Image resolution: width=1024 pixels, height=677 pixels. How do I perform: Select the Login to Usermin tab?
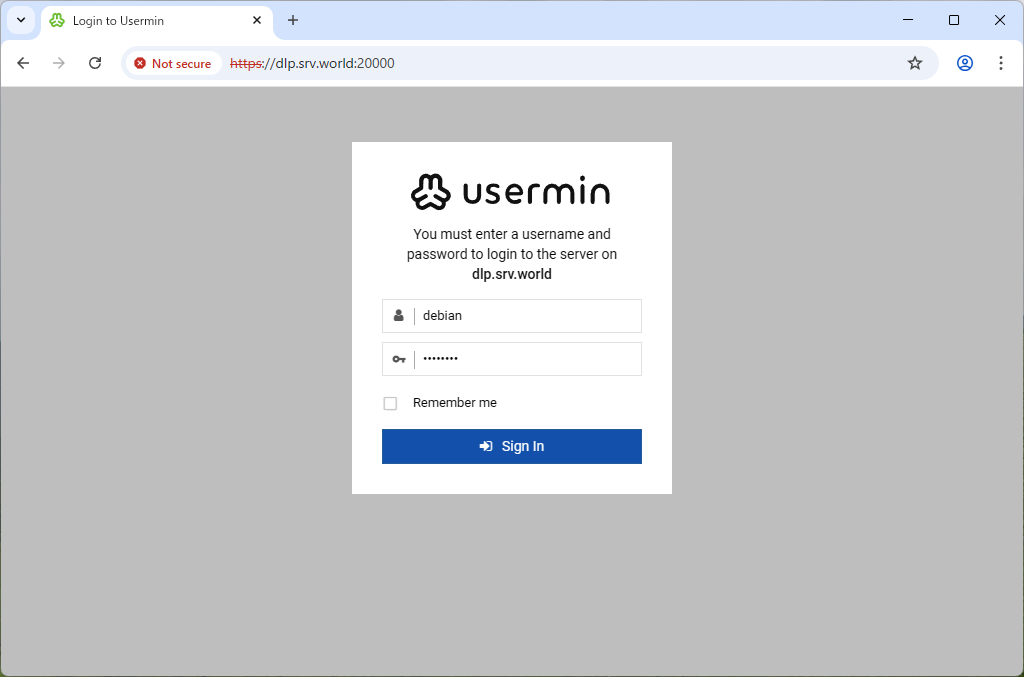150,21
